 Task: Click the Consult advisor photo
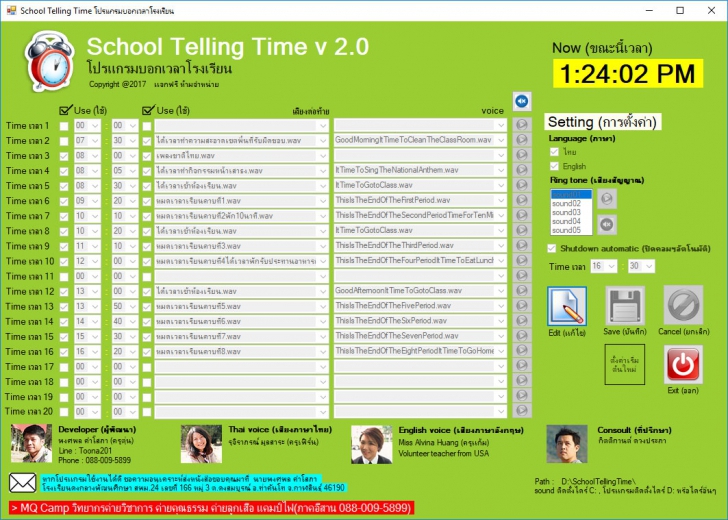pos(567,444)
